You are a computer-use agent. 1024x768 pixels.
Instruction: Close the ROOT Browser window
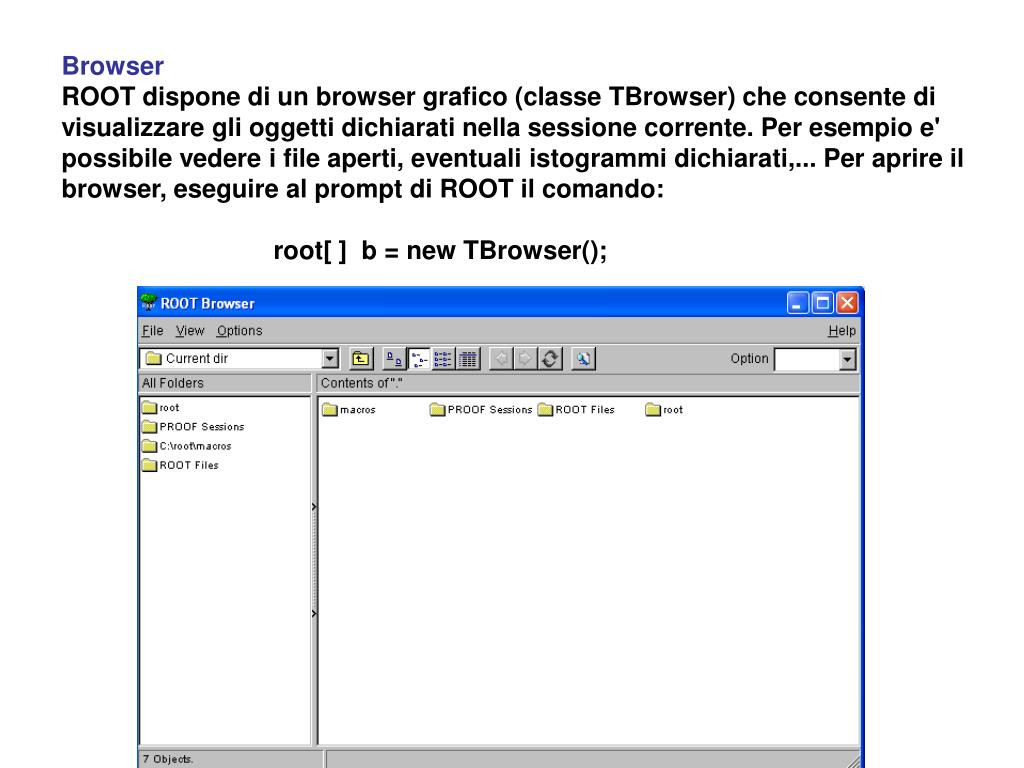coord(847,303)
